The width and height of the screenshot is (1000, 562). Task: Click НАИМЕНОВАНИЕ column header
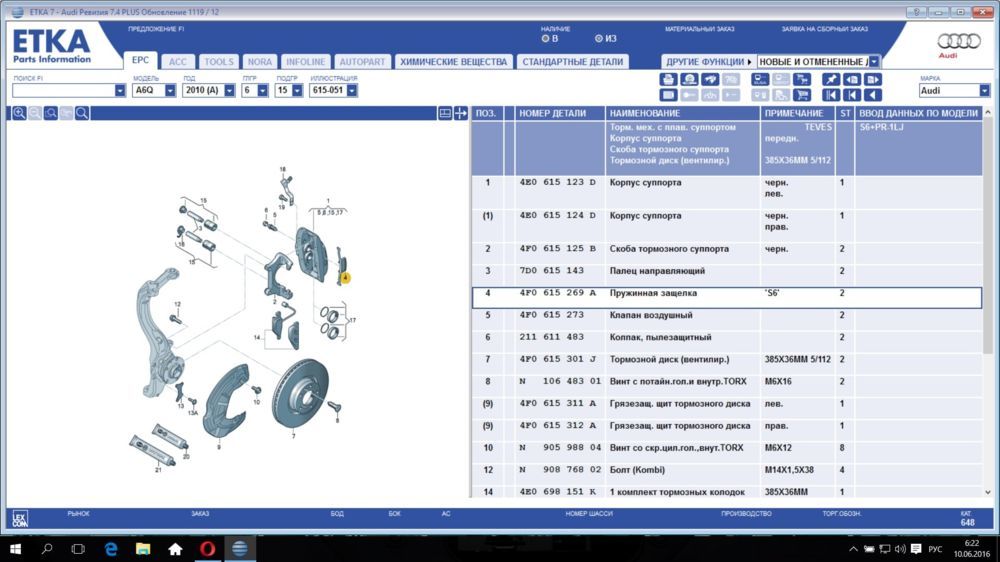pos(682,114)
